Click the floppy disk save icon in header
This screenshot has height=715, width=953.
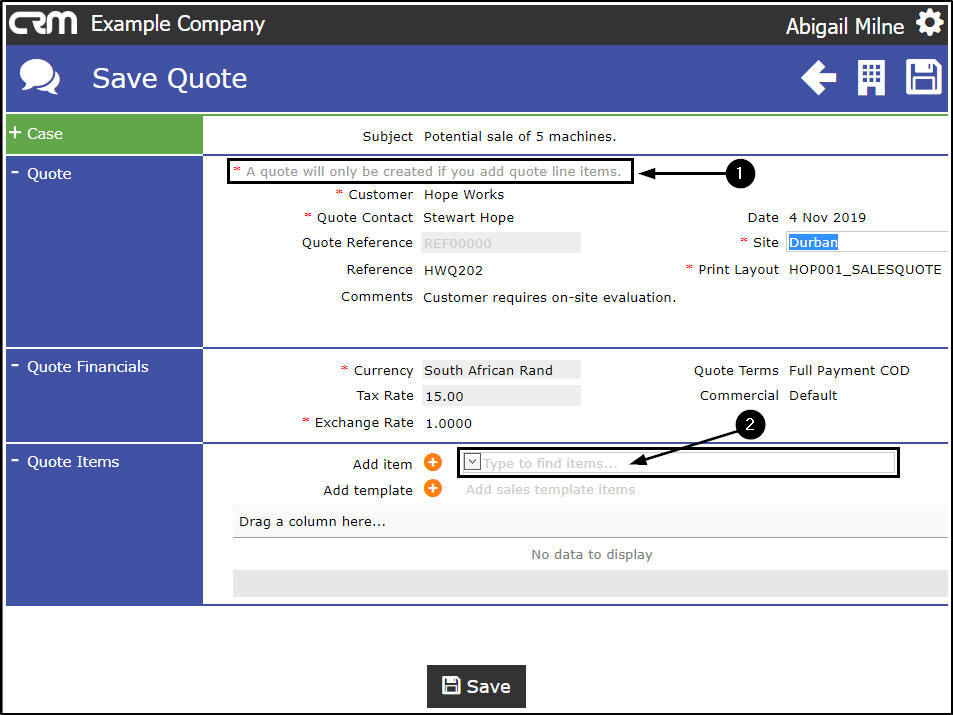click(x=923, y=77)
